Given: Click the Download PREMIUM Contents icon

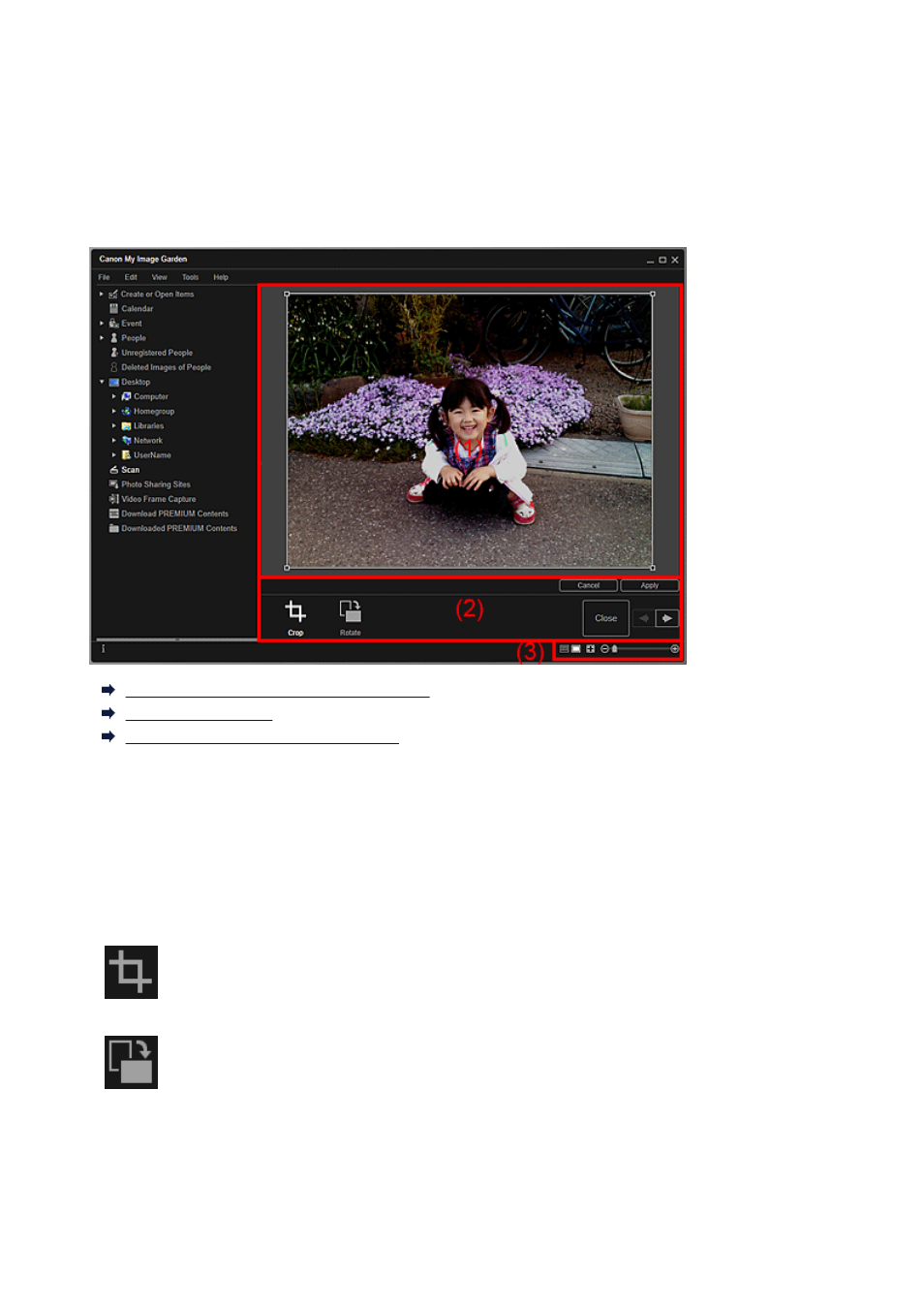Looking at the screenshot, I should (x=113, y=514).
